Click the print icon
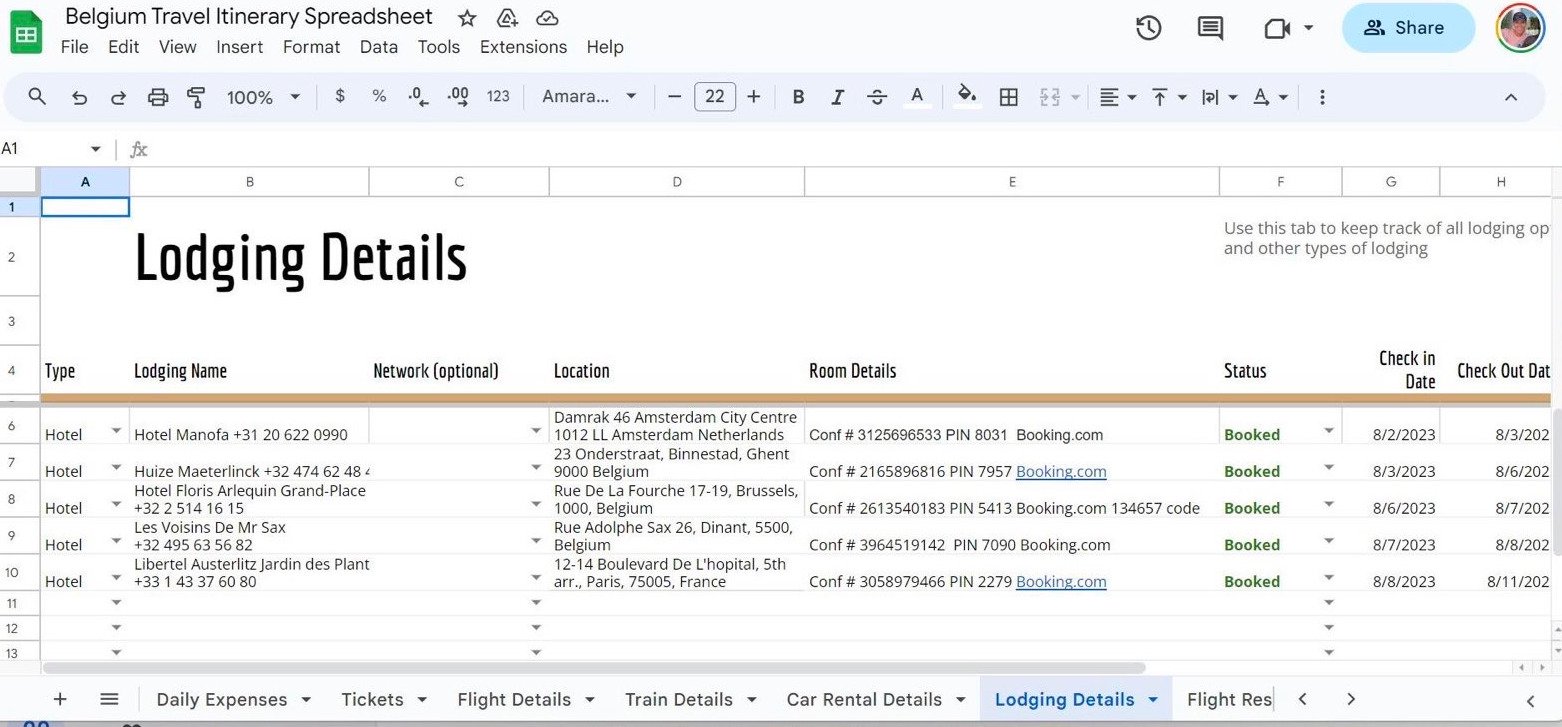The image size is (1562, 727). tap(158, 97)
